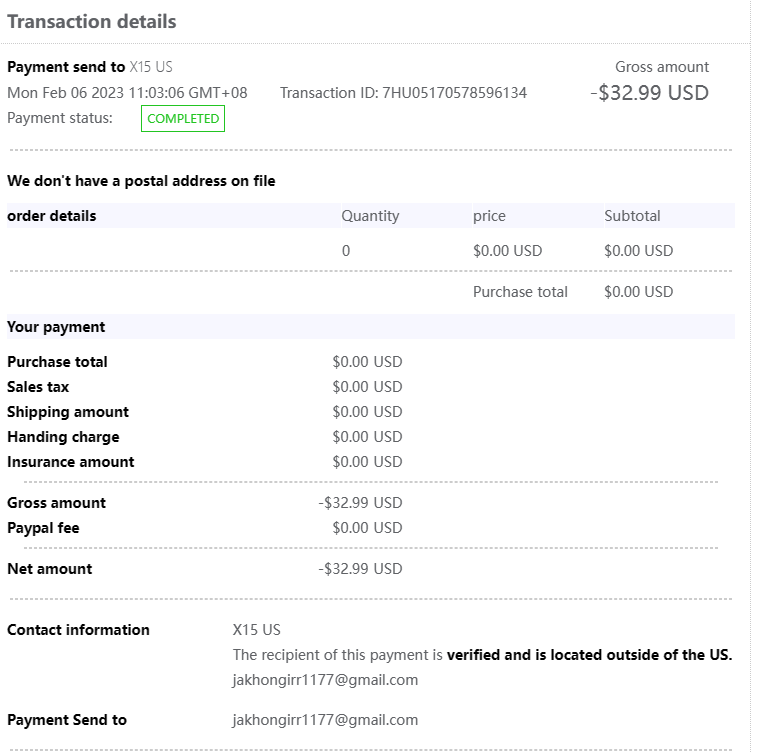Click the recipient email under Contact information
The image size is (767, 752).
point(325,680)
